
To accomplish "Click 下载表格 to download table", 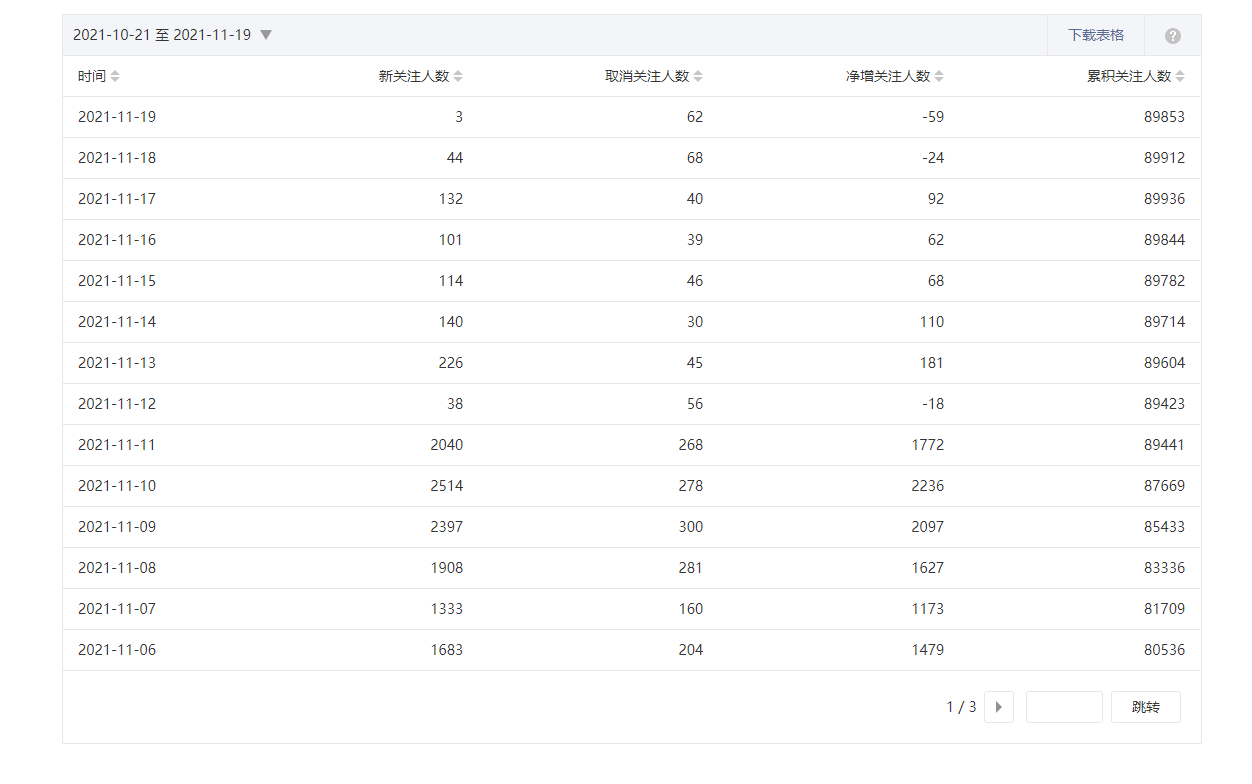I will pos(1095,35).
